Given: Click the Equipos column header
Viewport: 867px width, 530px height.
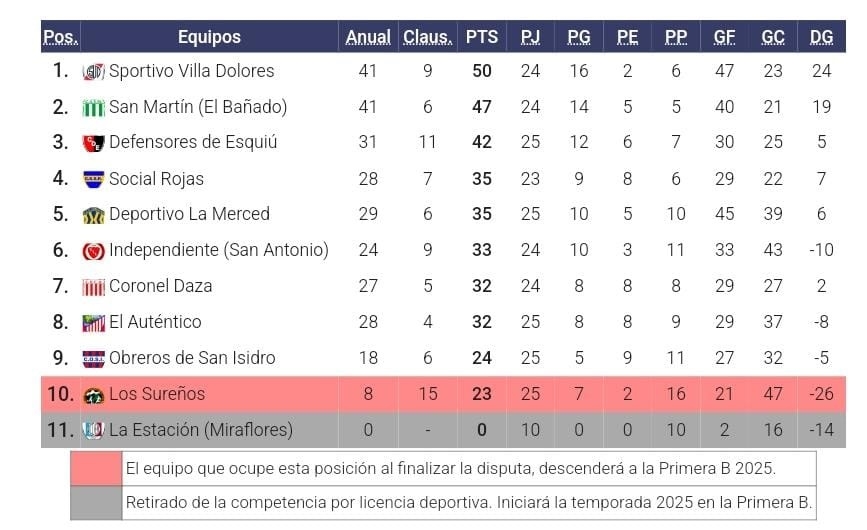Looking at the screenshot, I should 209,37.
